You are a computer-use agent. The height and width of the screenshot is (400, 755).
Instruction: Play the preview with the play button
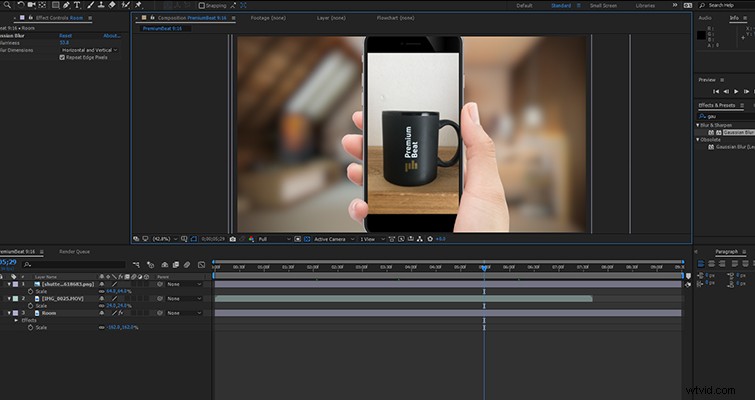point(736,91)
